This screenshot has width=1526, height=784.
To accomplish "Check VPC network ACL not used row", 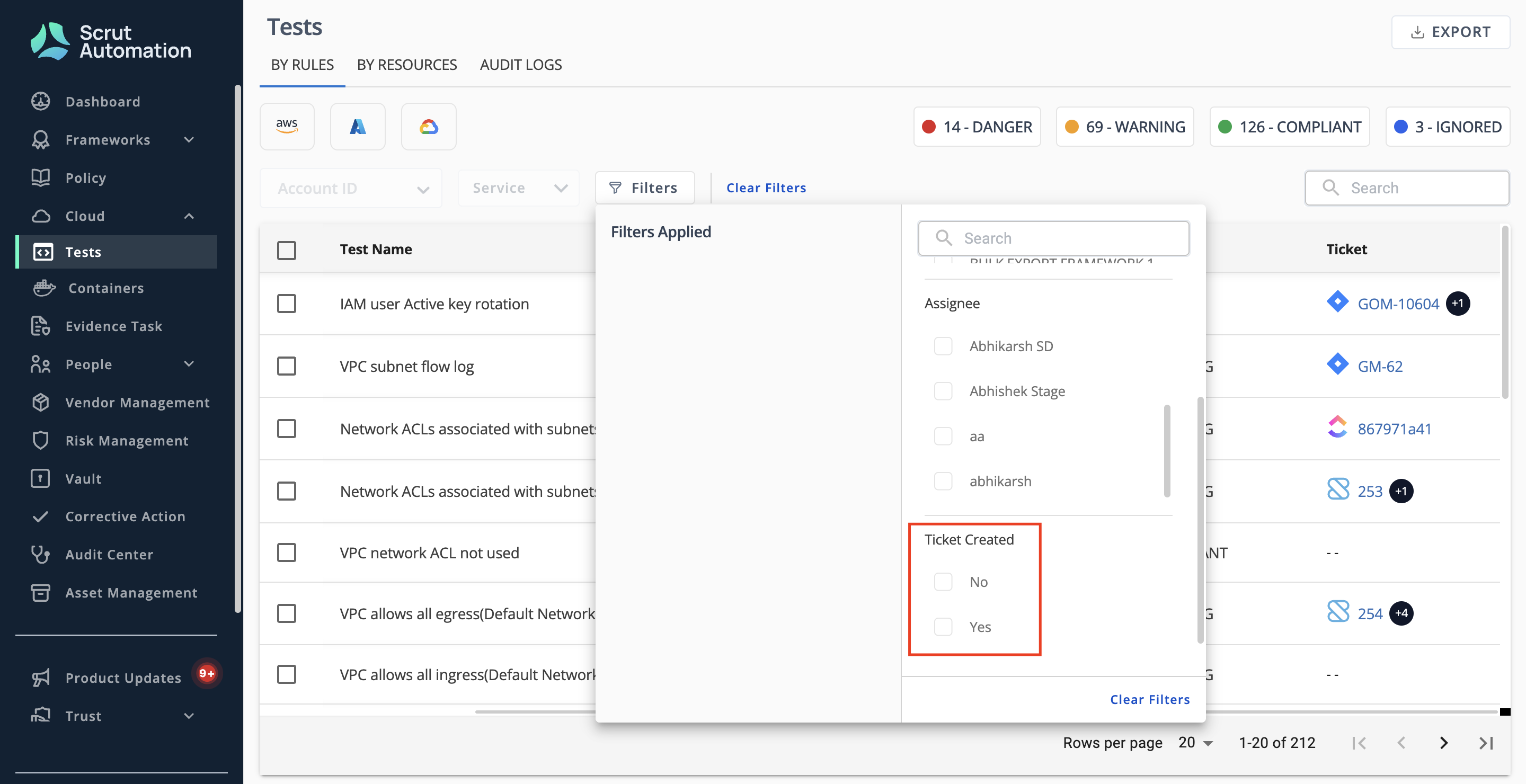I will coord(287,553).
